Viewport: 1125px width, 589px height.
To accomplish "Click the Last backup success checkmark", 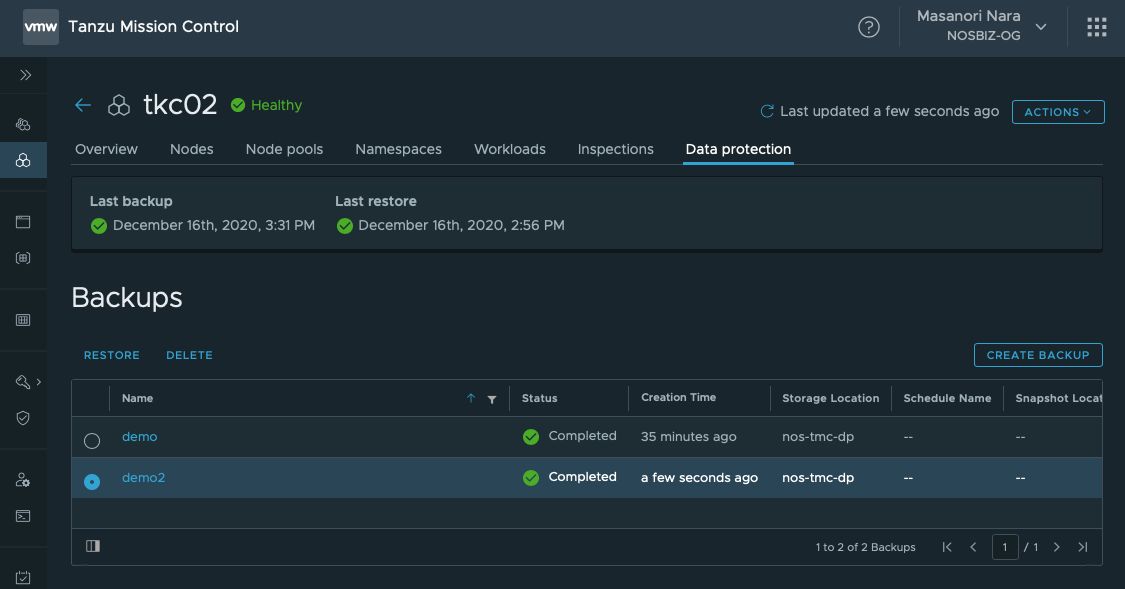I will pos(99,226).
